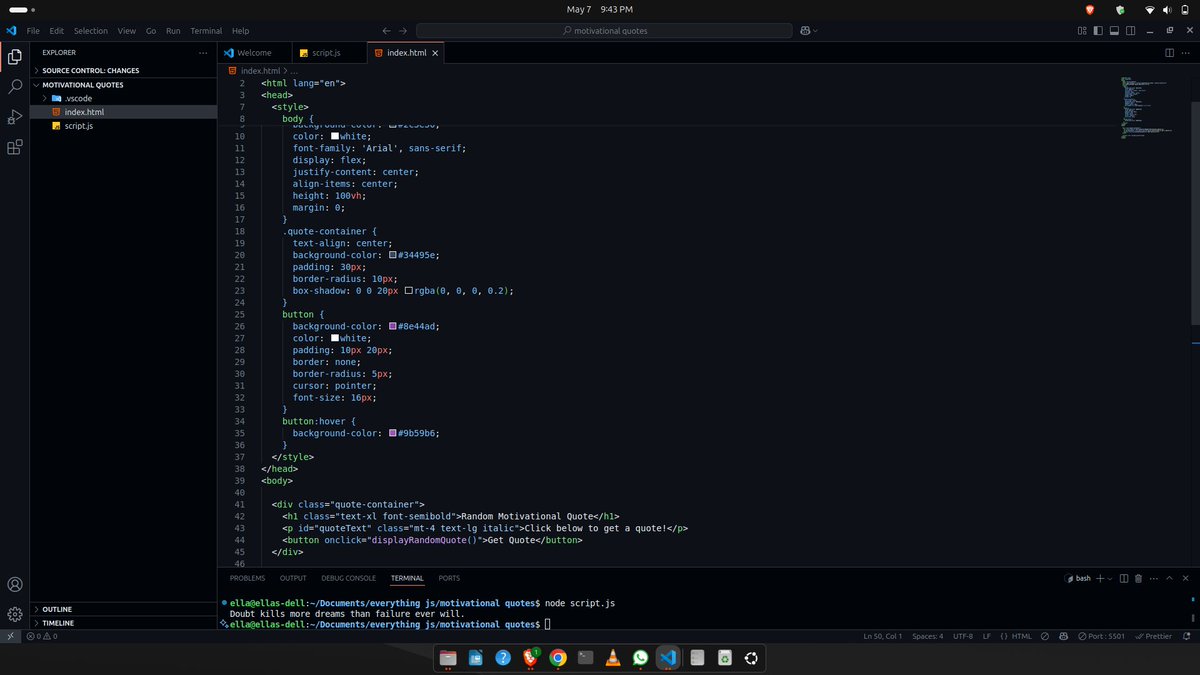This screenshot has height=675, width=1200.
Task: Open the Selection menu
Action: (x=91, y=31)
